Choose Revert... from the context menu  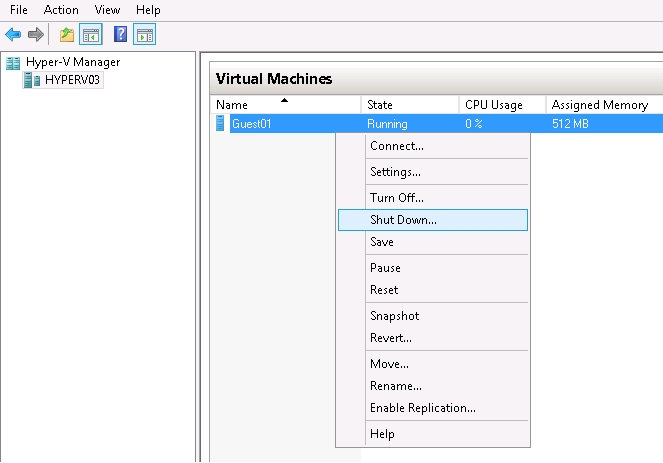click(x=433, y=338)
